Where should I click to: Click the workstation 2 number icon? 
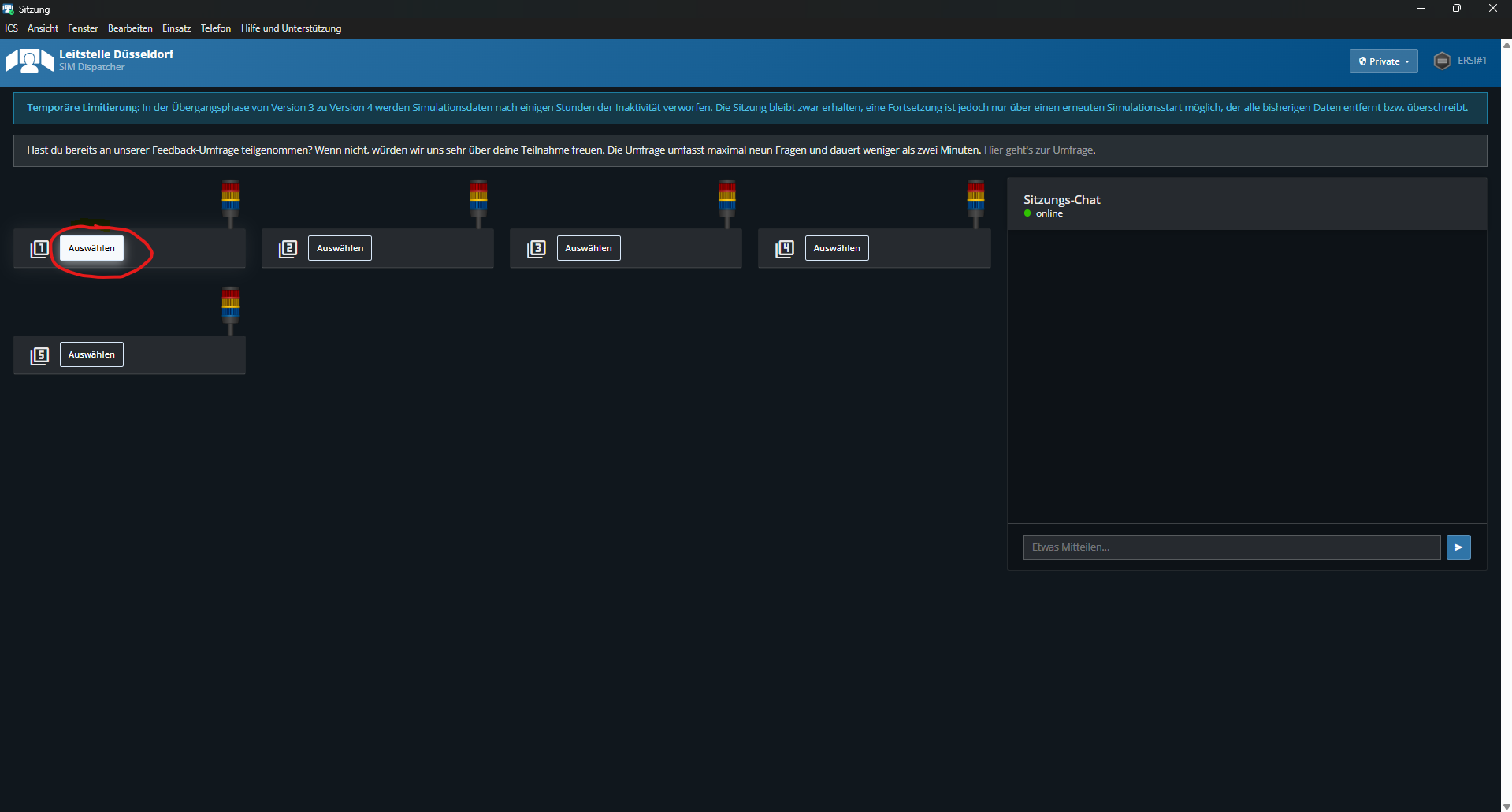click(x=288, y=249)
